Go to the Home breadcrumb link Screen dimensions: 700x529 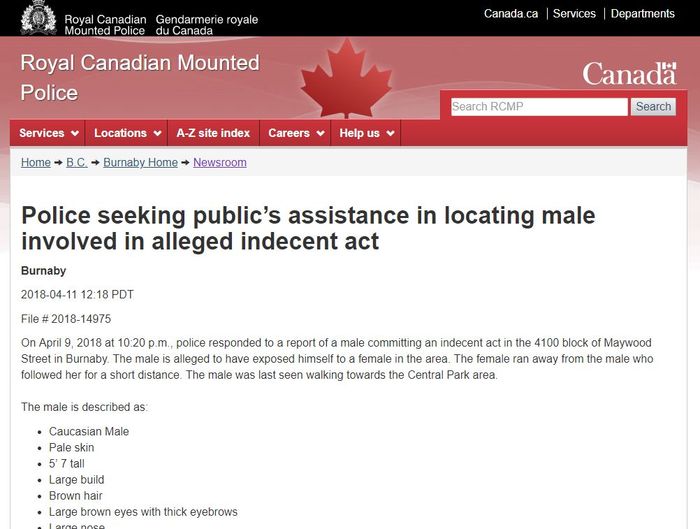click(x=36, y=162)
